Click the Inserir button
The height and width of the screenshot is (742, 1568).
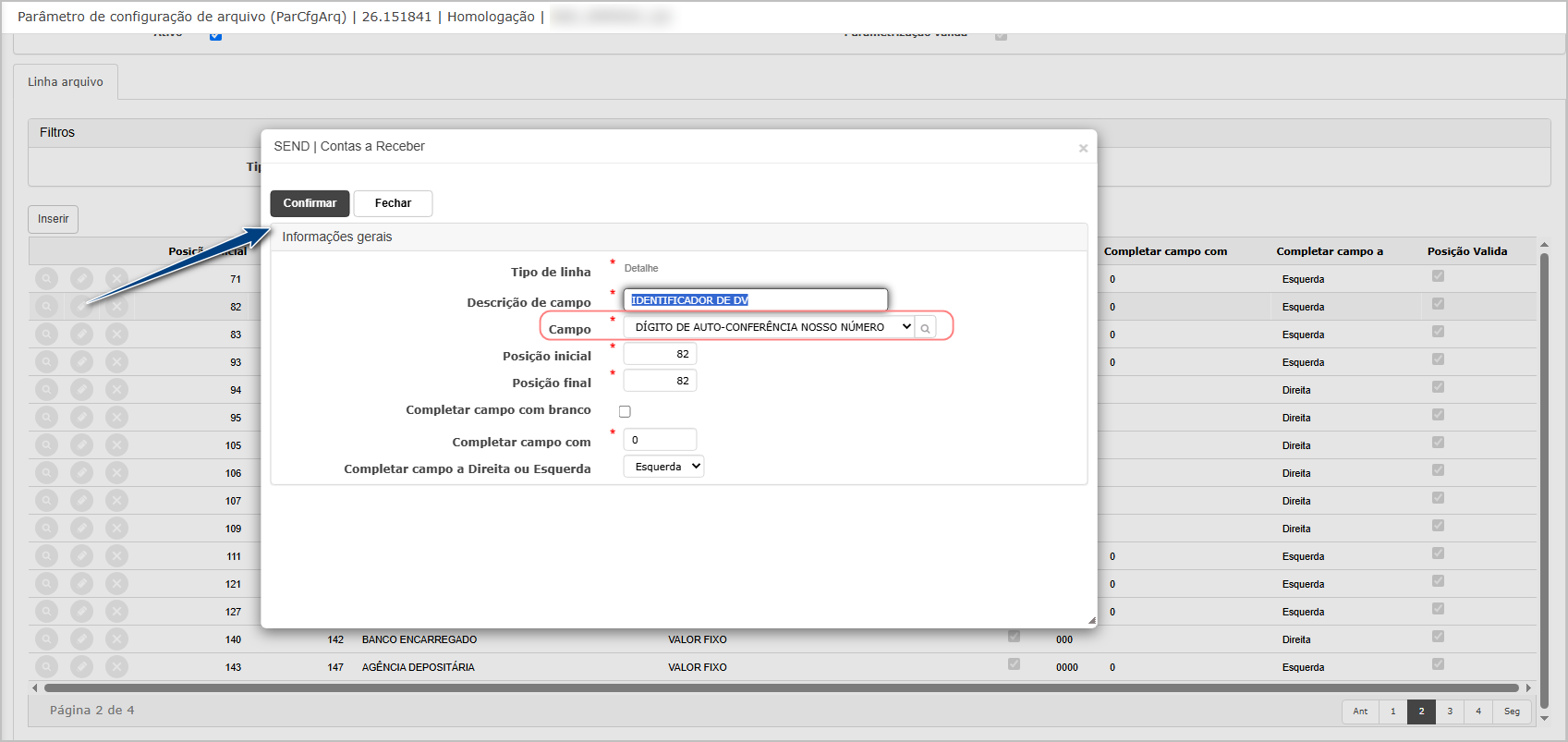tap(53, 219)
